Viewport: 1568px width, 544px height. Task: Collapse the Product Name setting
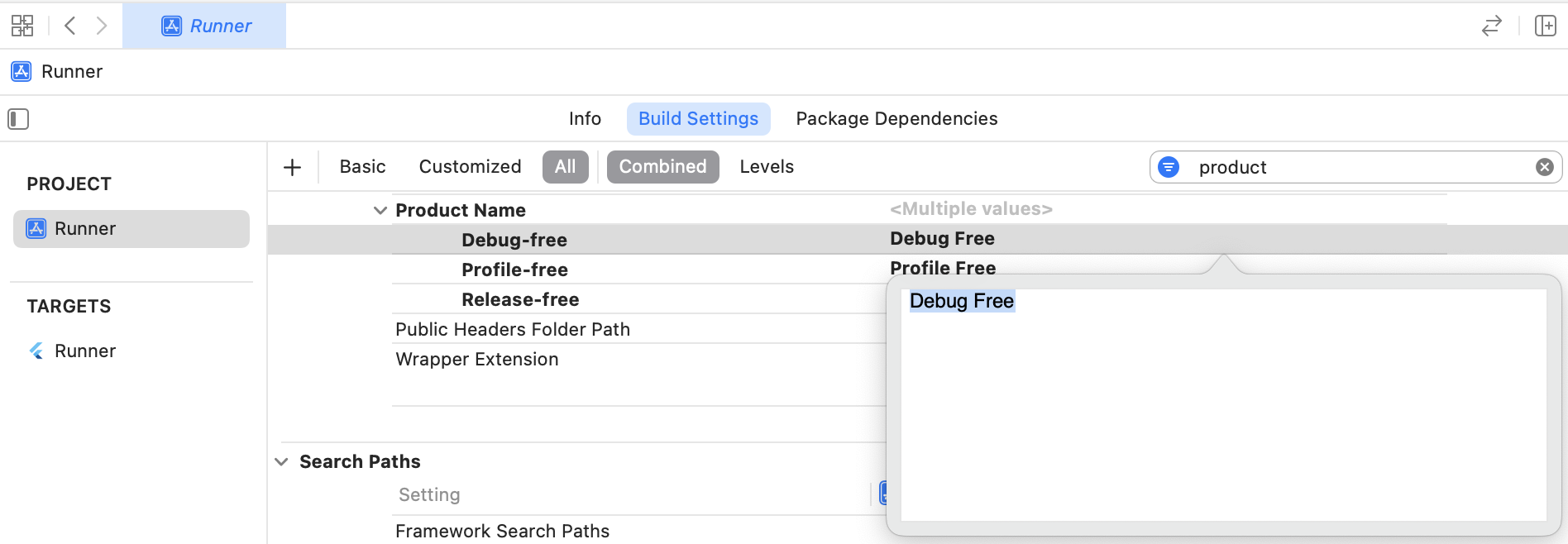[x=380, y=211]
